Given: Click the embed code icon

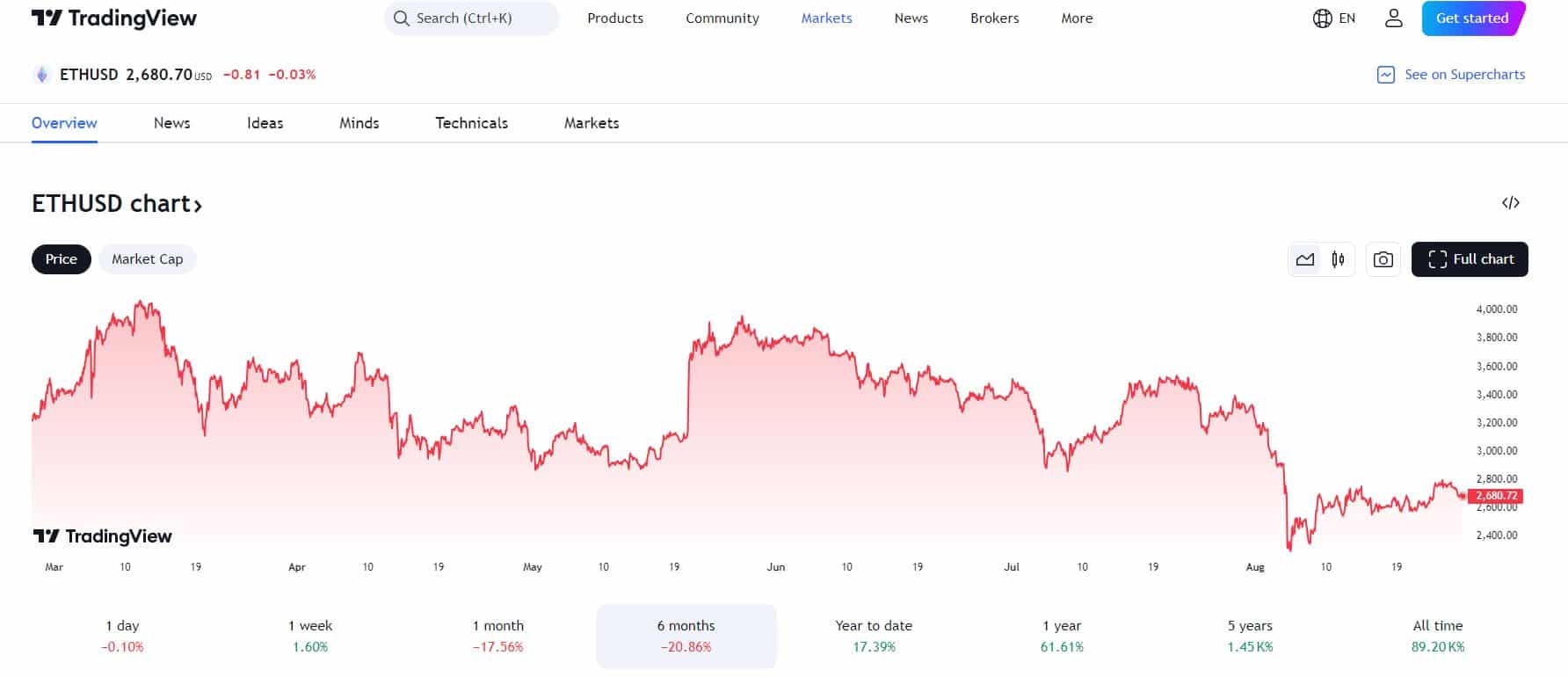Looking at the screenshot, I should pyautogui.click(x=1511, y=203).
